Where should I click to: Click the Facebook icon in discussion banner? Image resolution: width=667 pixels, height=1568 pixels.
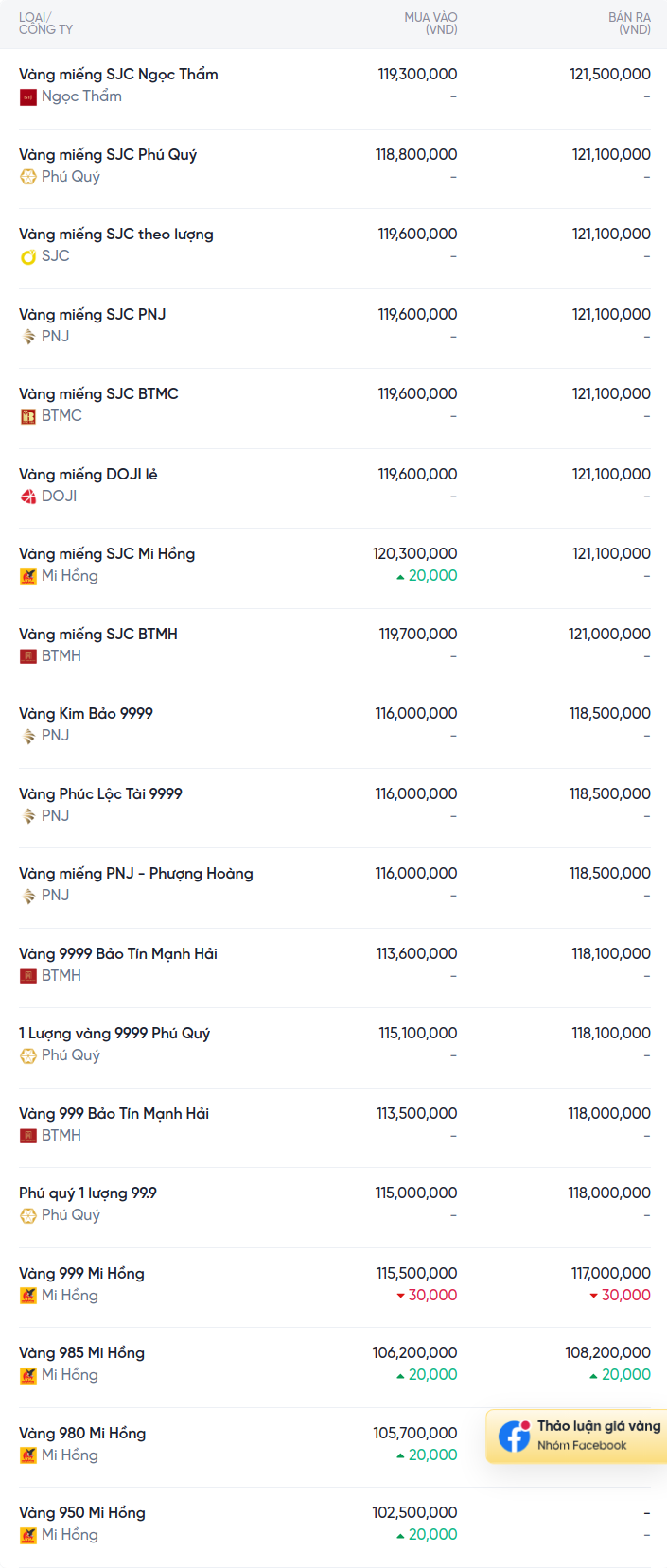515,1436
